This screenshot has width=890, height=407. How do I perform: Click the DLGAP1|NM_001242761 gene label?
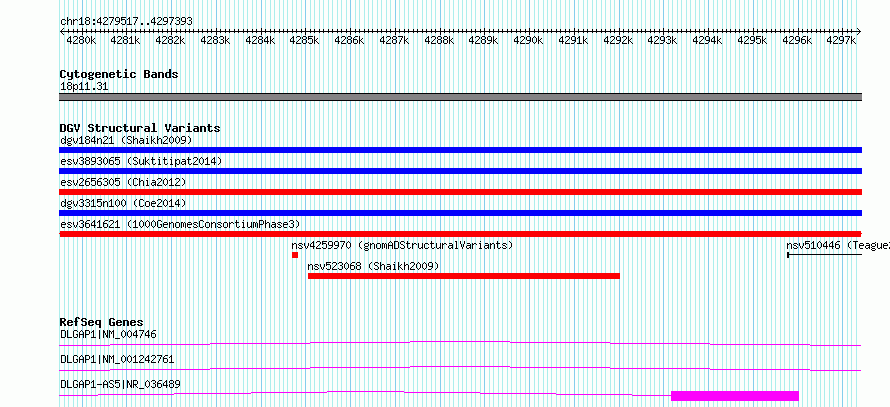(117, 359)
